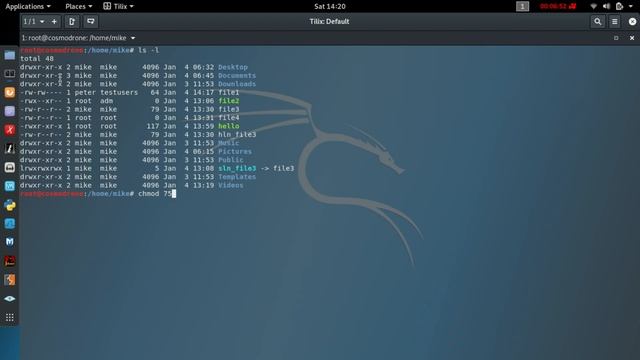Open the Files folder icon in the dock

pyautogui.click(x=10, y=55)
